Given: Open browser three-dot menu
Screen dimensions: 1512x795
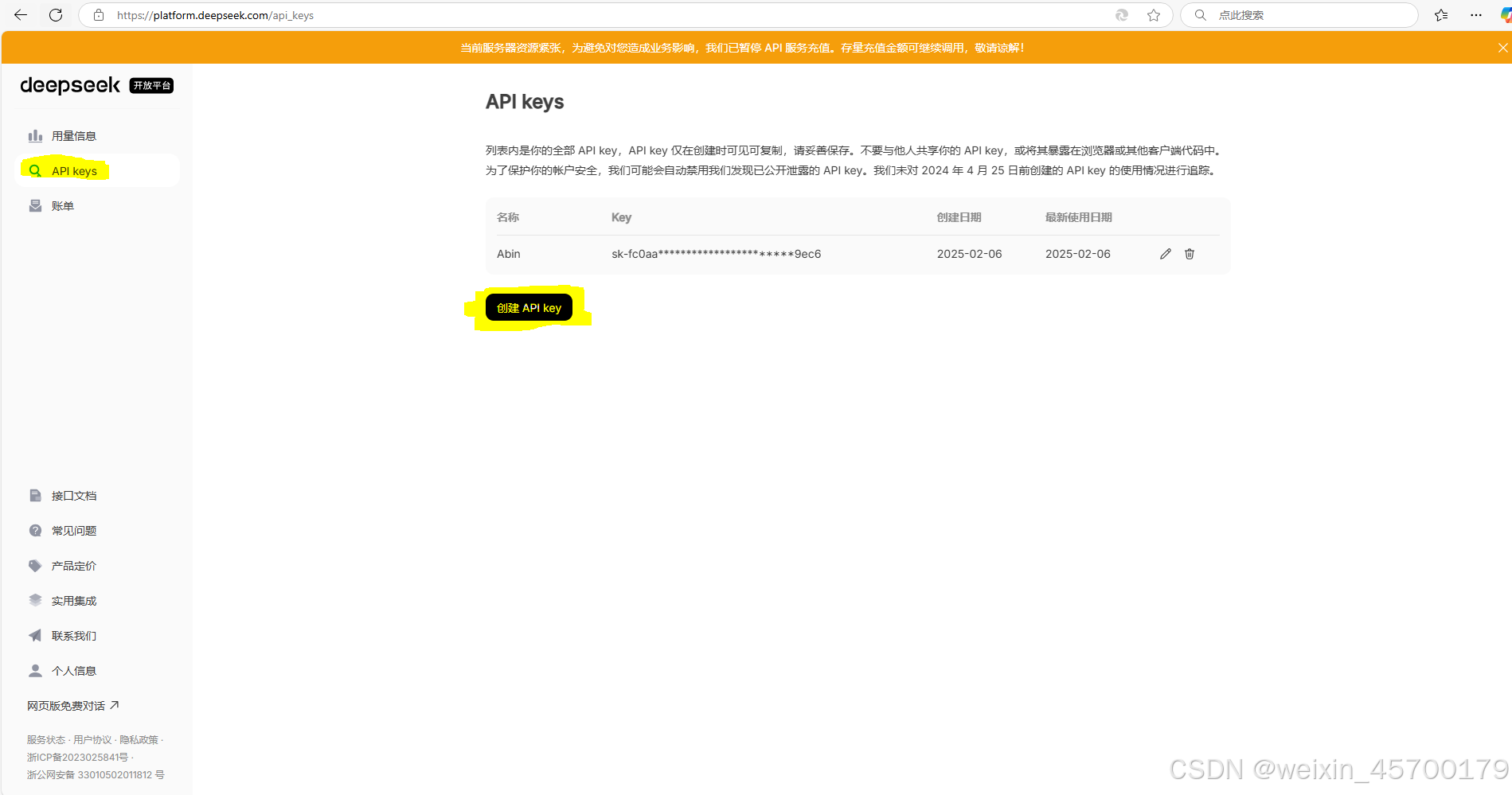Looking at the screenshot, I should [1476, 15].
